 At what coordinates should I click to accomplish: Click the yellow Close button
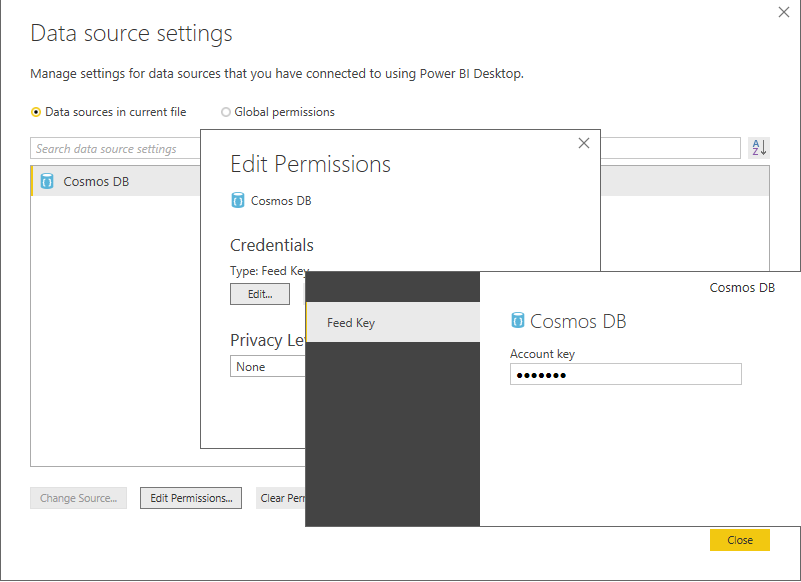tap(740, 540)
